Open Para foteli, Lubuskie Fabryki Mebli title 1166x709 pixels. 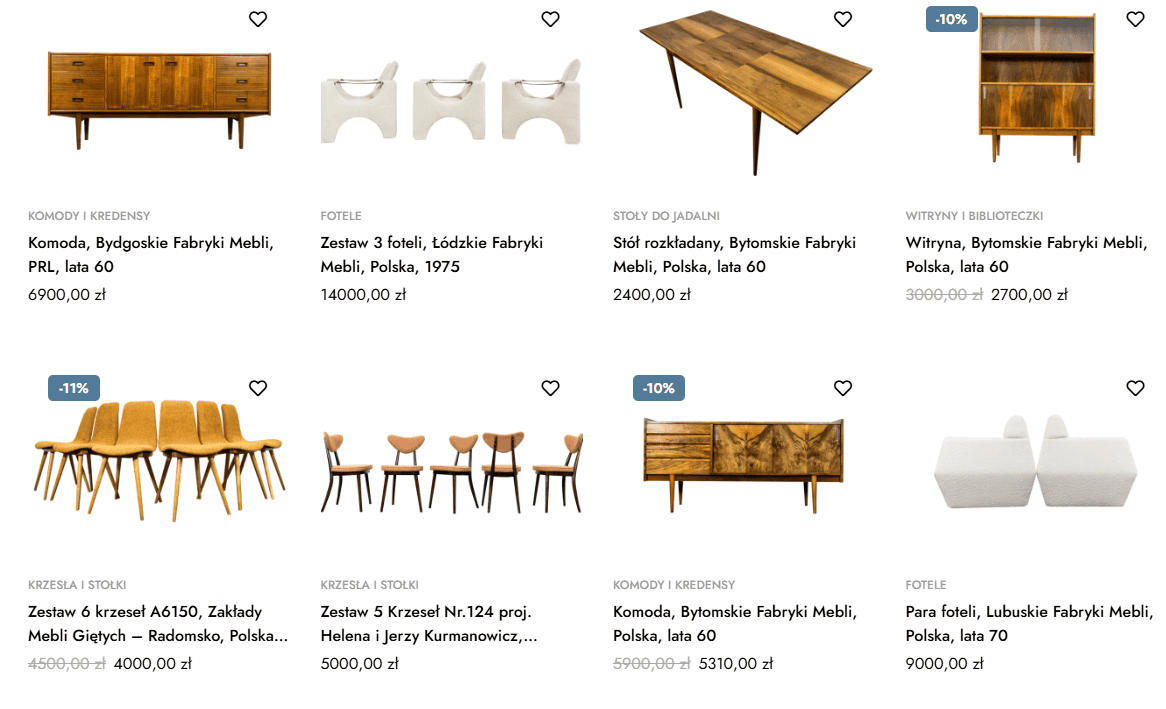1029,623
